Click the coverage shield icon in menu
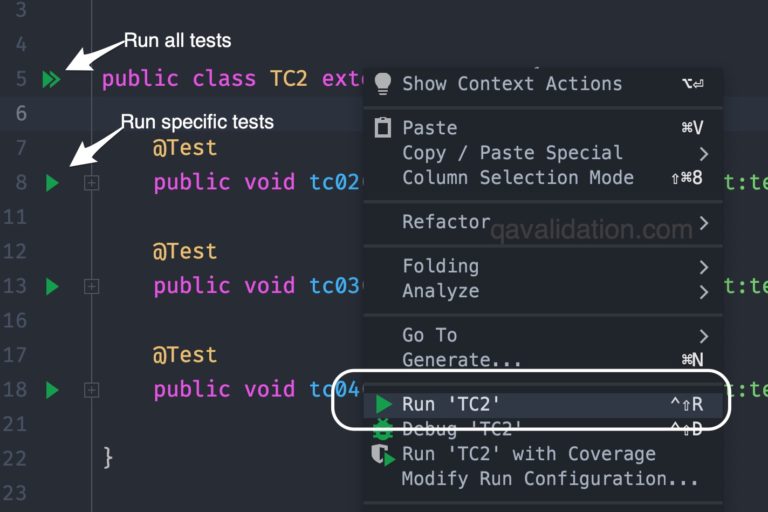 (x=383, y=455)
